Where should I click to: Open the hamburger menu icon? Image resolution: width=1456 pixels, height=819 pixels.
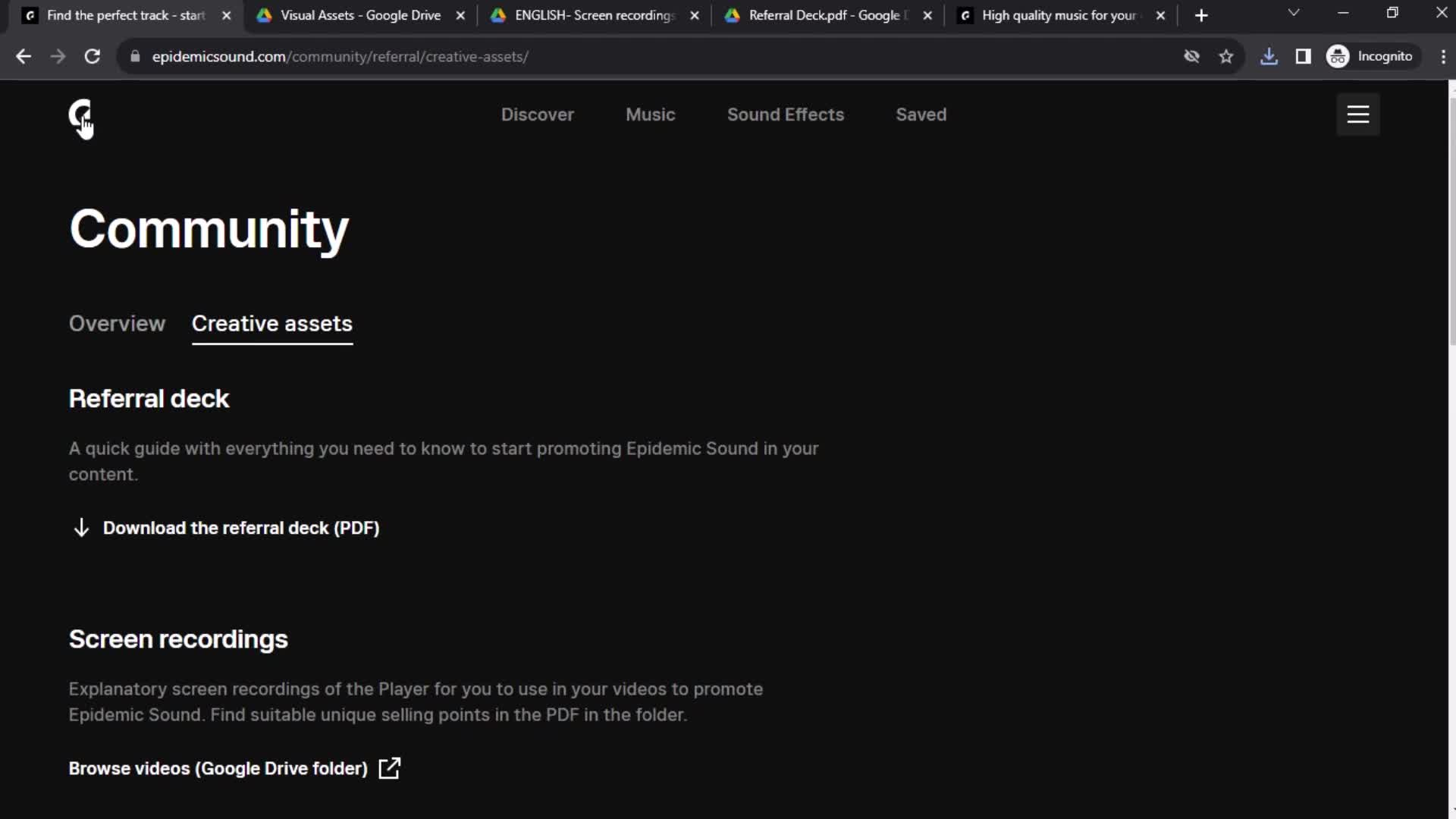(x=1357, y=114)
